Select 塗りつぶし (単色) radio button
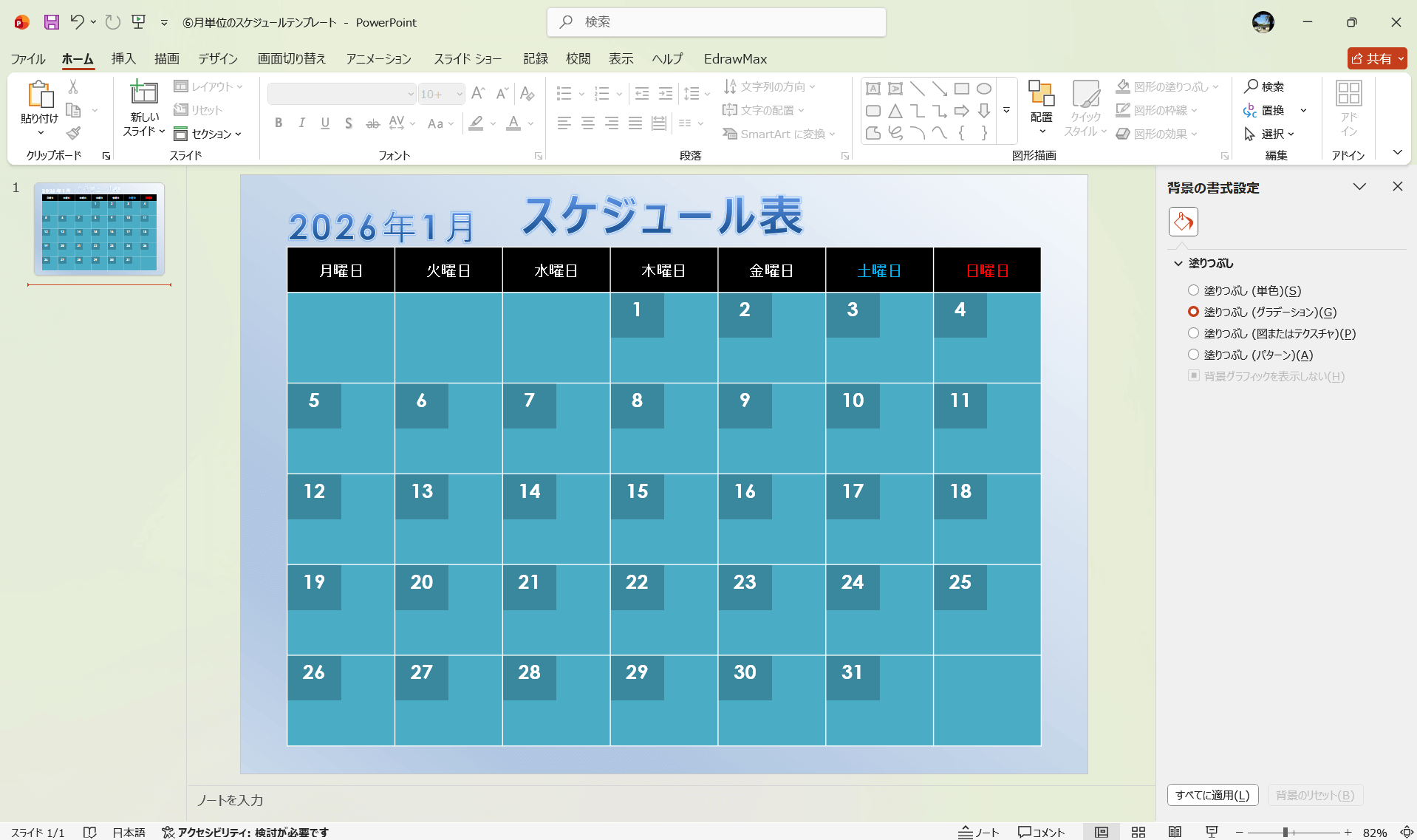Image resolution: width=1417 pixels, height=840 pixels. click(1194, 290)
